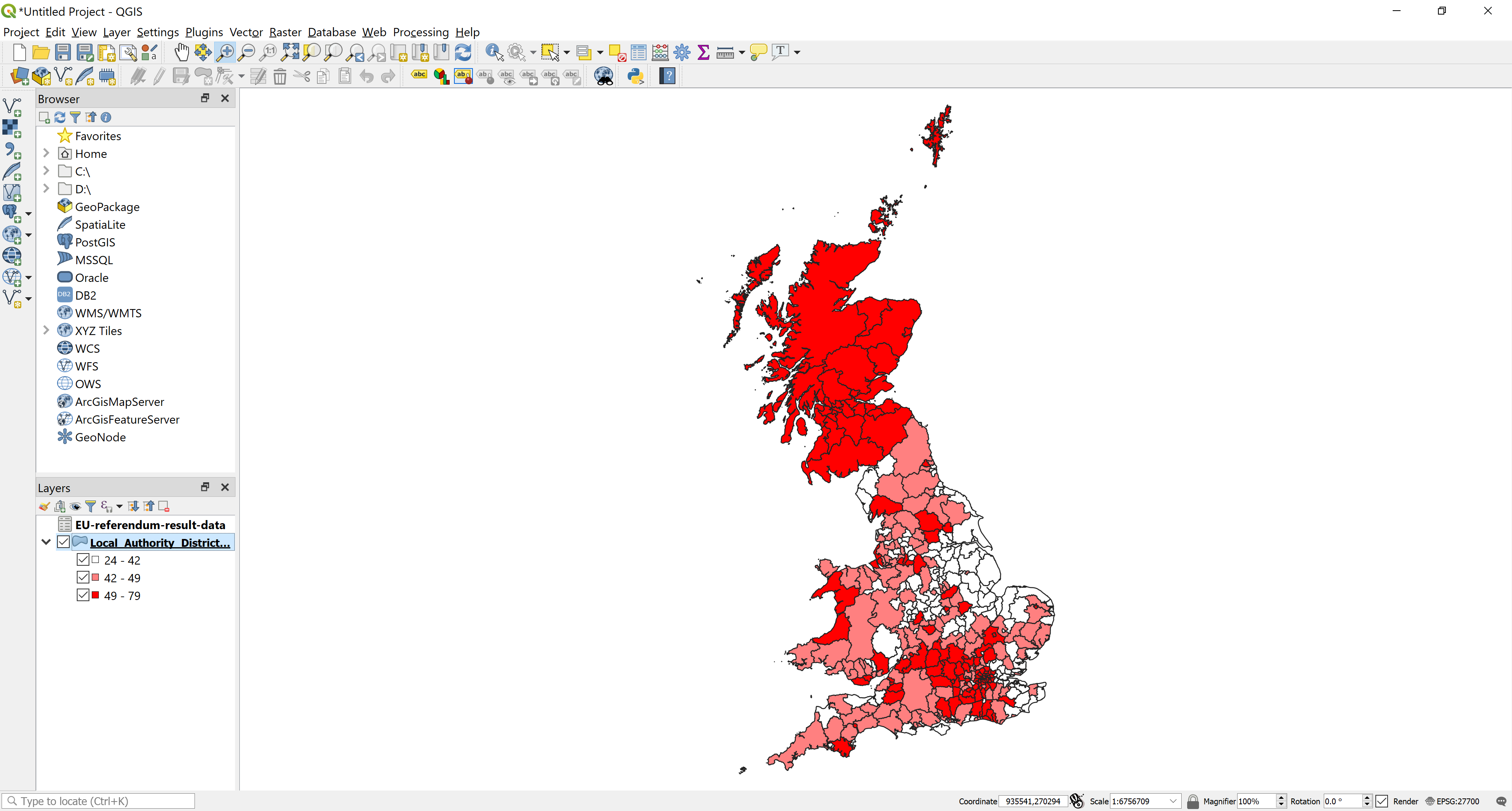Click the red swatch of class 49 - 79
The height and width of the screenshot is (811, 1512).
[96, 595]
